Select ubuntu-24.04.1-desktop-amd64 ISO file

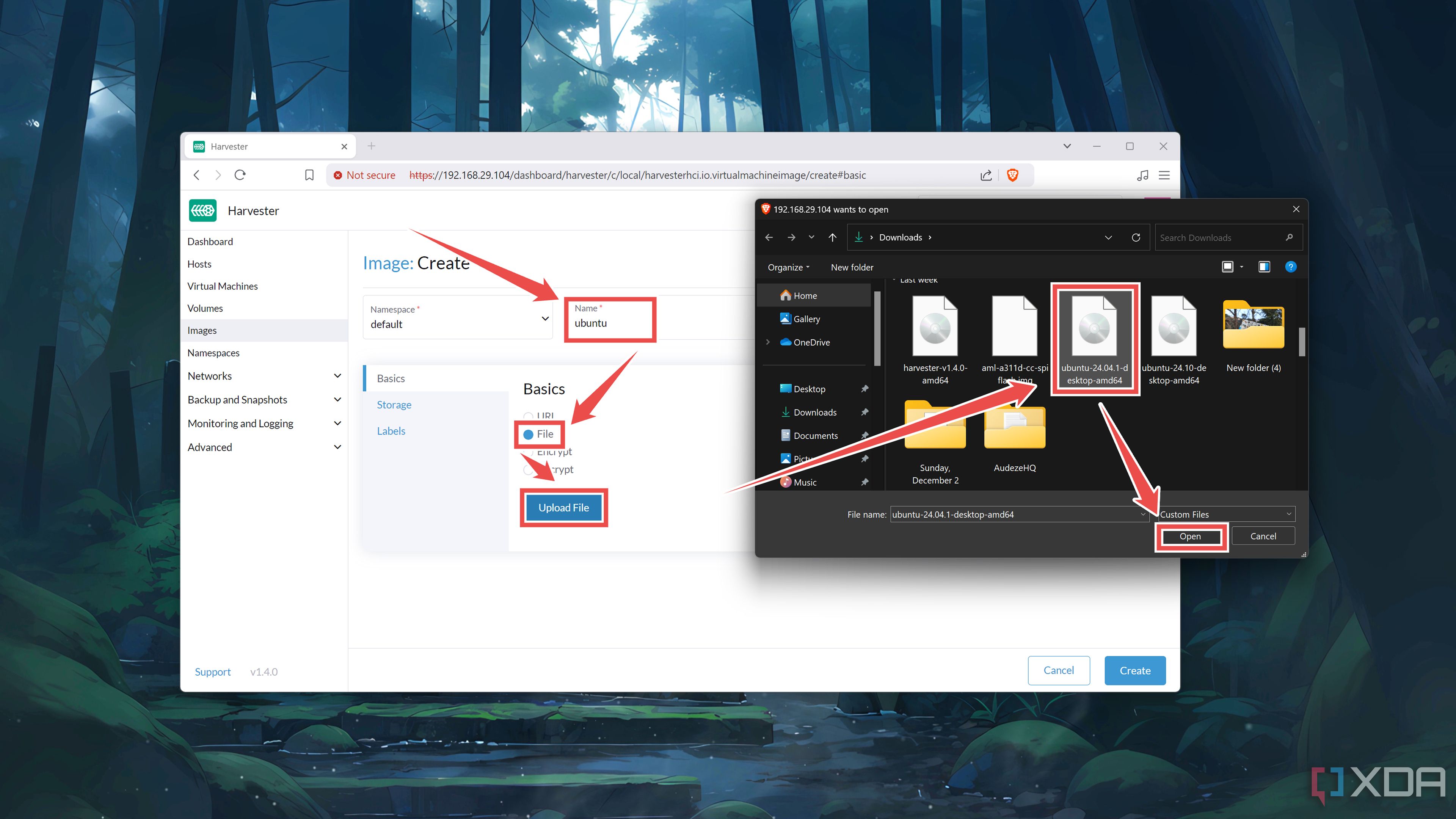click(1095, 340)
